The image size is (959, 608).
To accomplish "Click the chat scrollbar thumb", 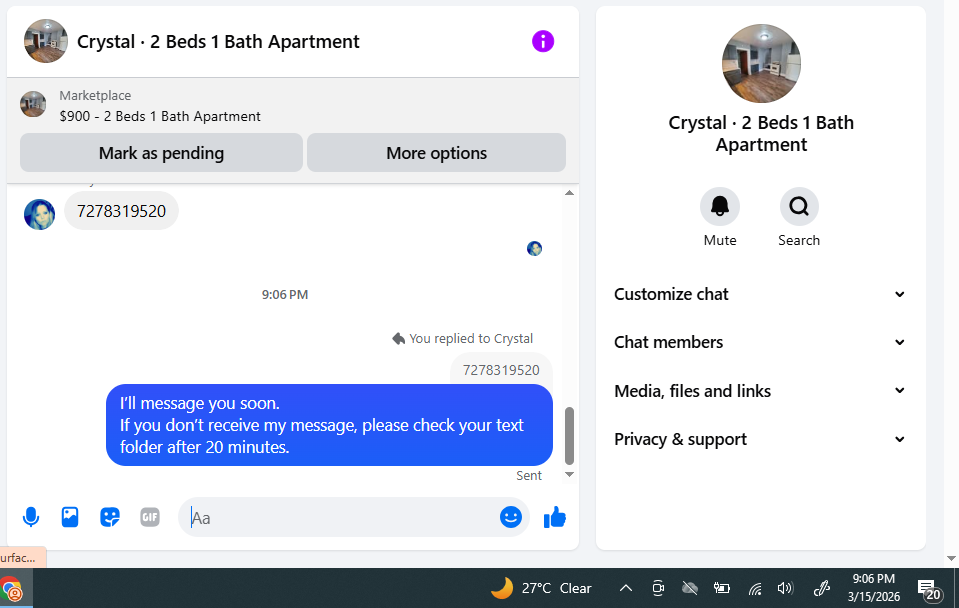I will point(569,436).
